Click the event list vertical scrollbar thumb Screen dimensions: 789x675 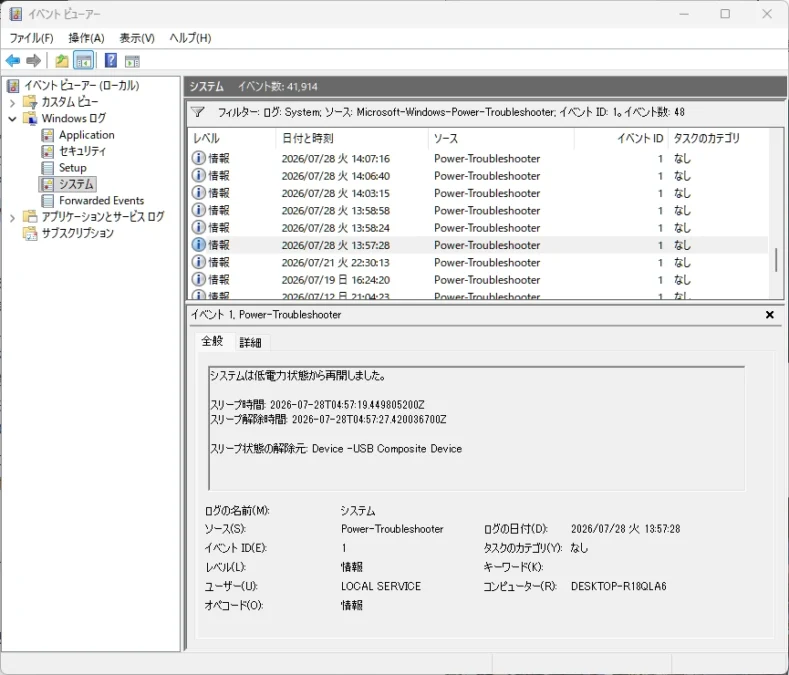tap(775, 260)
